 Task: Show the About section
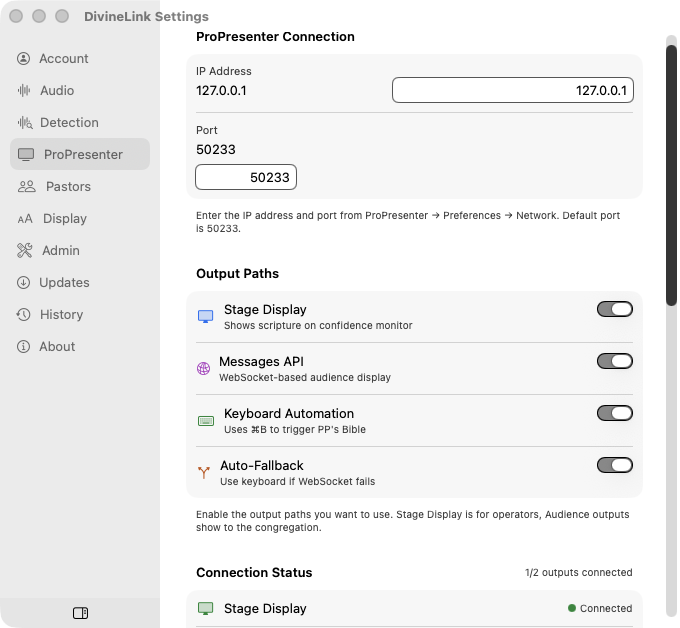[x=80, y=347]
